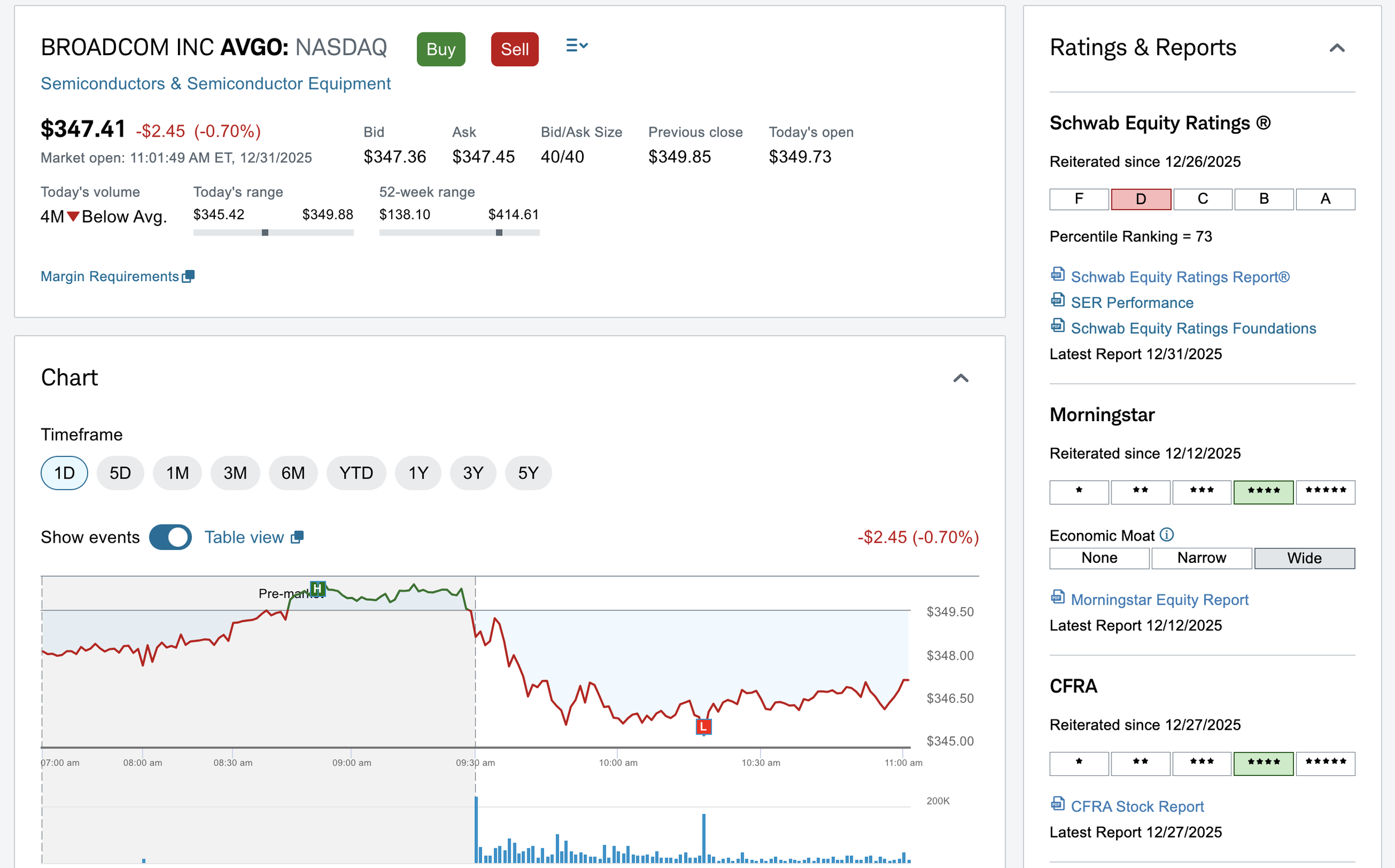Image resolution: width=1395 pixels, height=868 pixels.
Task: Collapse the Chart section
Action: click(x=960, y=378)
